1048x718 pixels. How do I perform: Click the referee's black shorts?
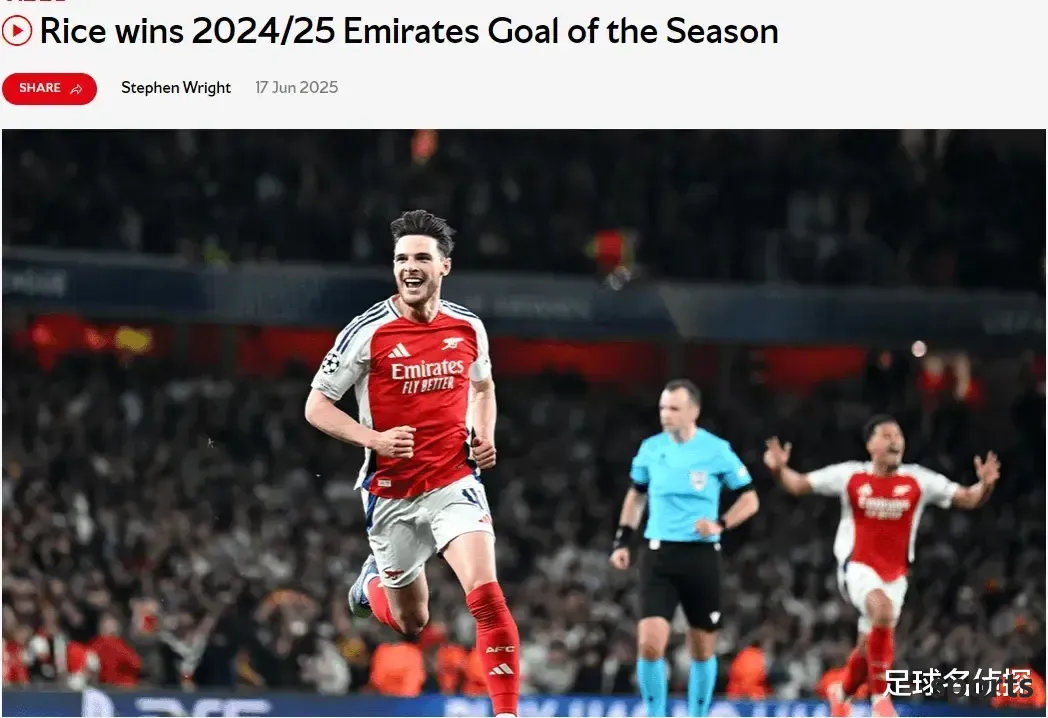681,584
